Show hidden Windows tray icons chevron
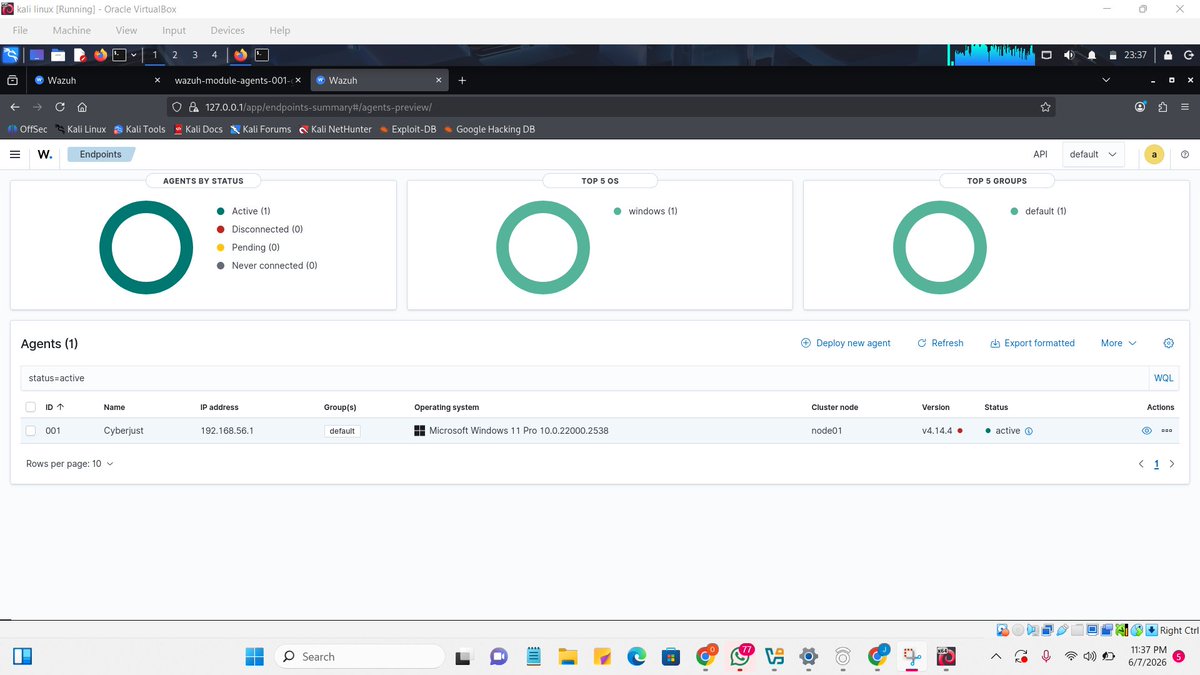 pos(995,657)
